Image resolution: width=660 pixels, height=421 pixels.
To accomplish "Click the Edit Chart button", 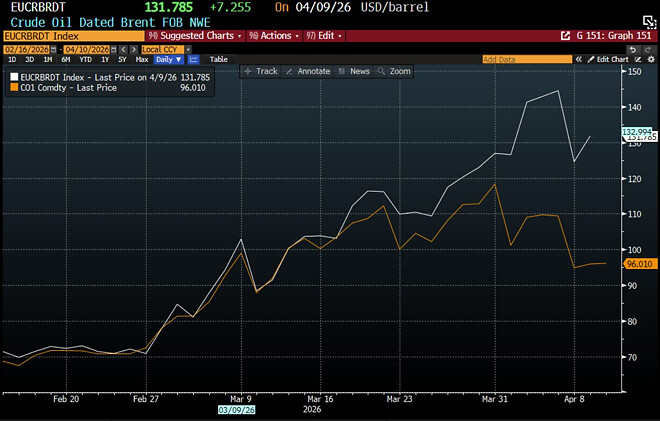I will pos(611,59).
